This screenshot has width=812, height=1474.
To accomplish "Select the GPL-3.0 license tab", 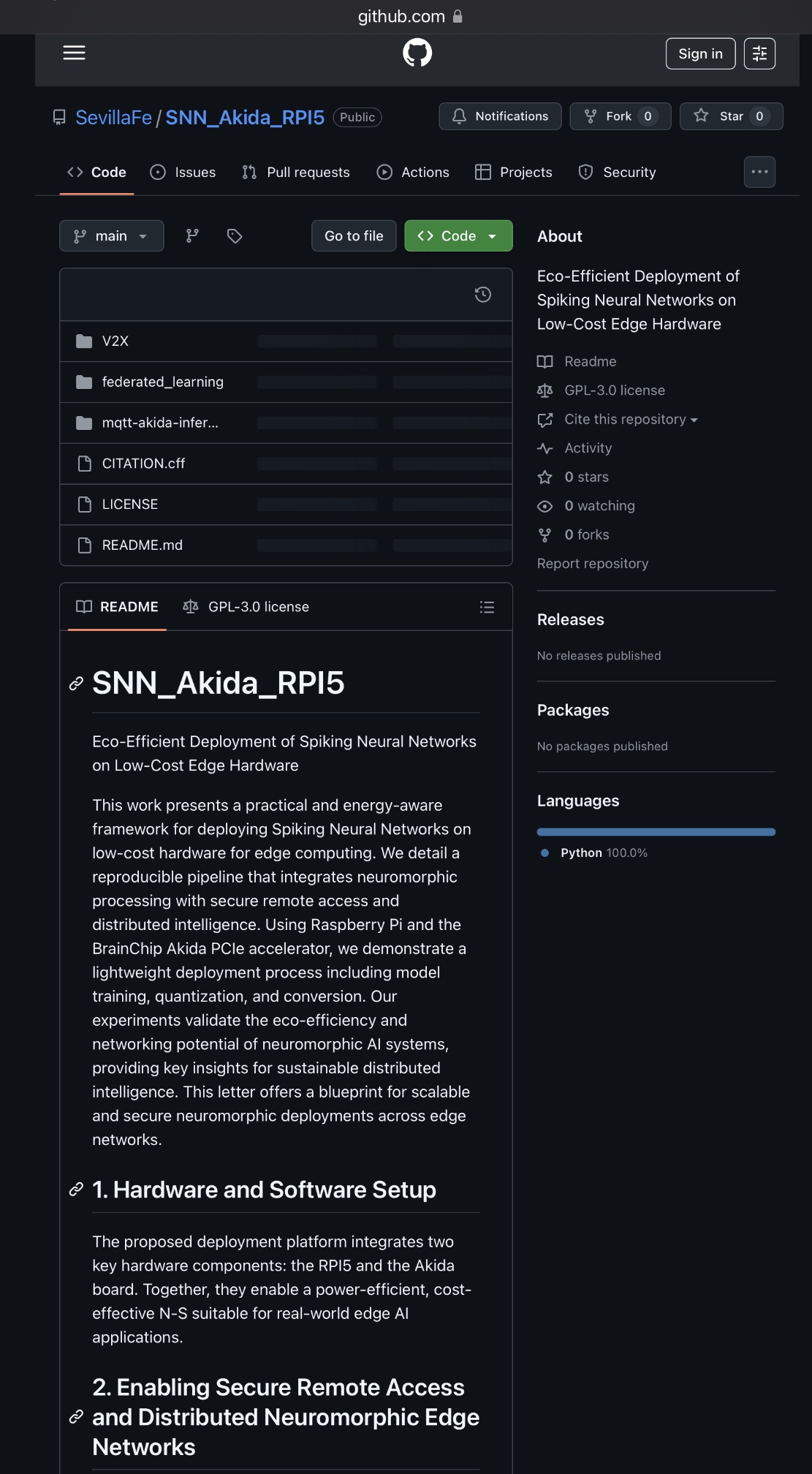I will click(x=246, y=607).
